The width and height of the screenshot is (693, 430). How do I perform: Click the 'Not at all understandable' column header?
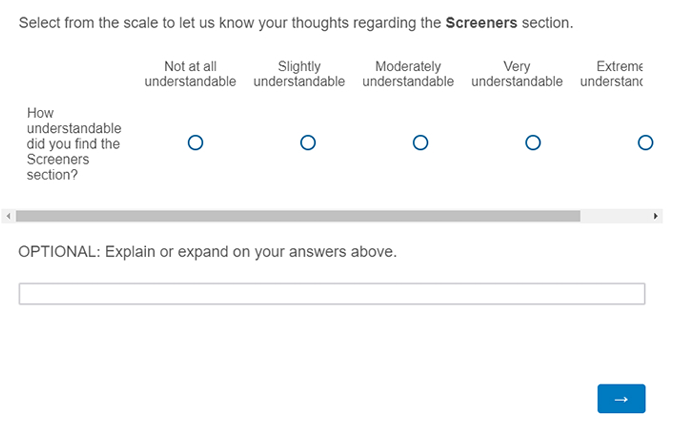pos(190,74)
